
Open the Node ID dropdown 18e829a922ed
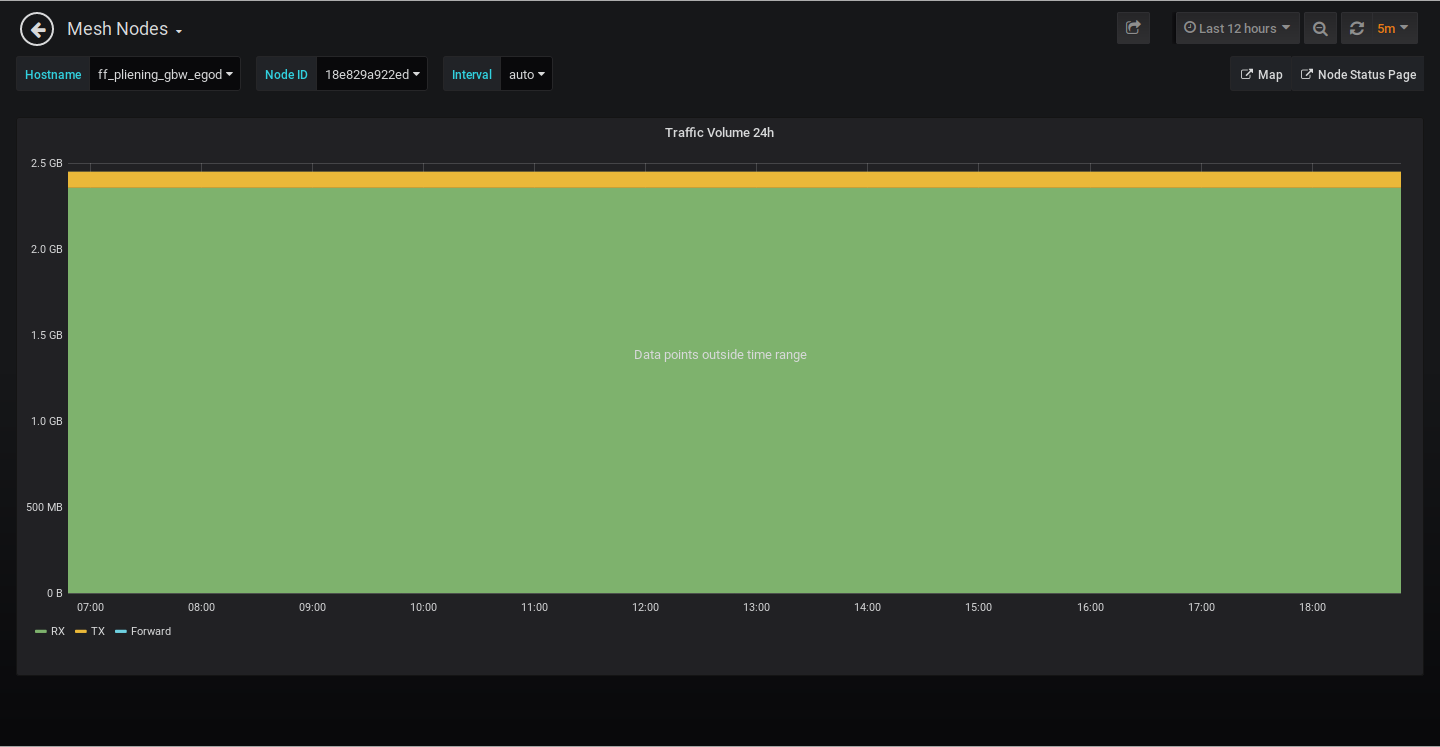tap(371, 74)
